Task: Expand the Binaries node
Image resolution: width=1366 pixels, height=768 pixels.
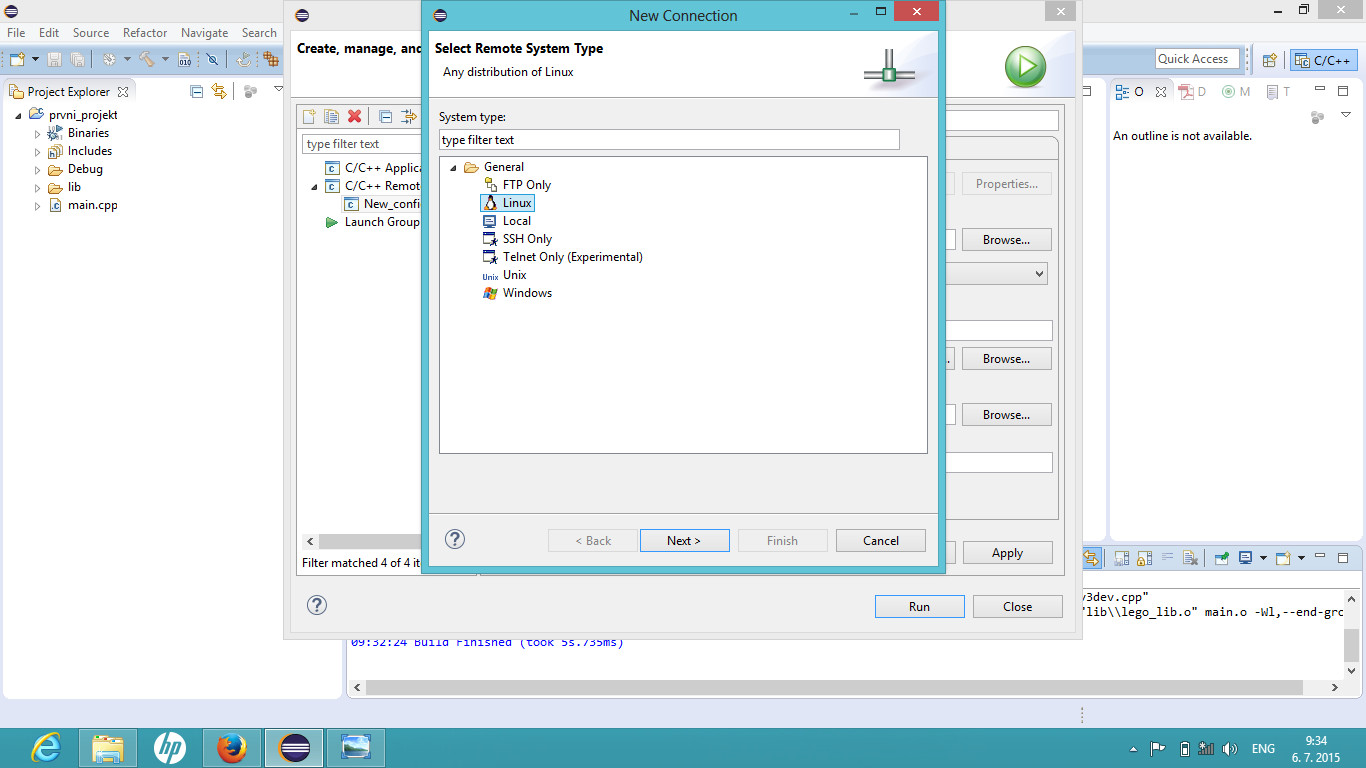Action: click(x=38, y=134)
